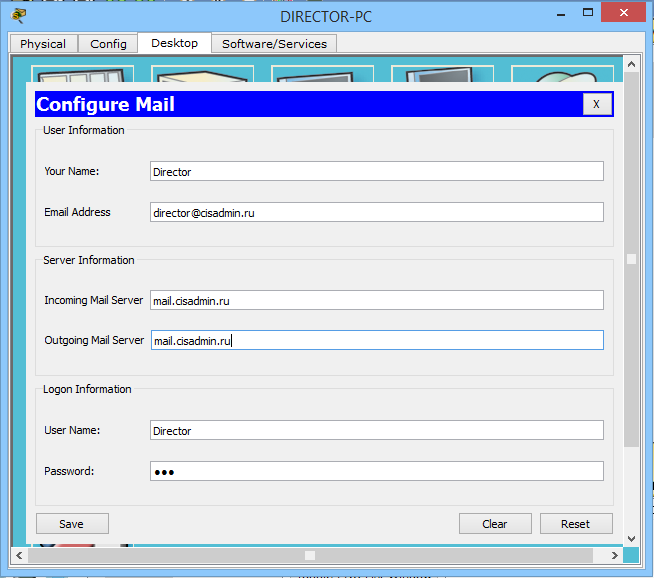The width and height of the screenshot is (654, 578).
Task: Click the Incoming Mail Server field
Action: [377, 300]
